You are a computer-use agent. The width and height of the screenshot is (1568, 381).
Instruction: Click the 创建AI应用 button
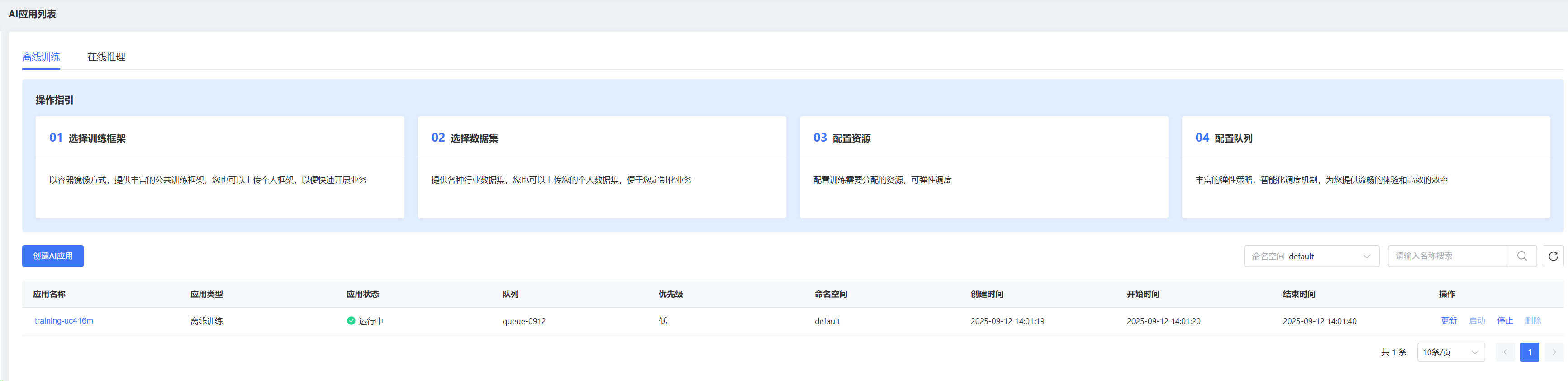[x=53, y=256]
